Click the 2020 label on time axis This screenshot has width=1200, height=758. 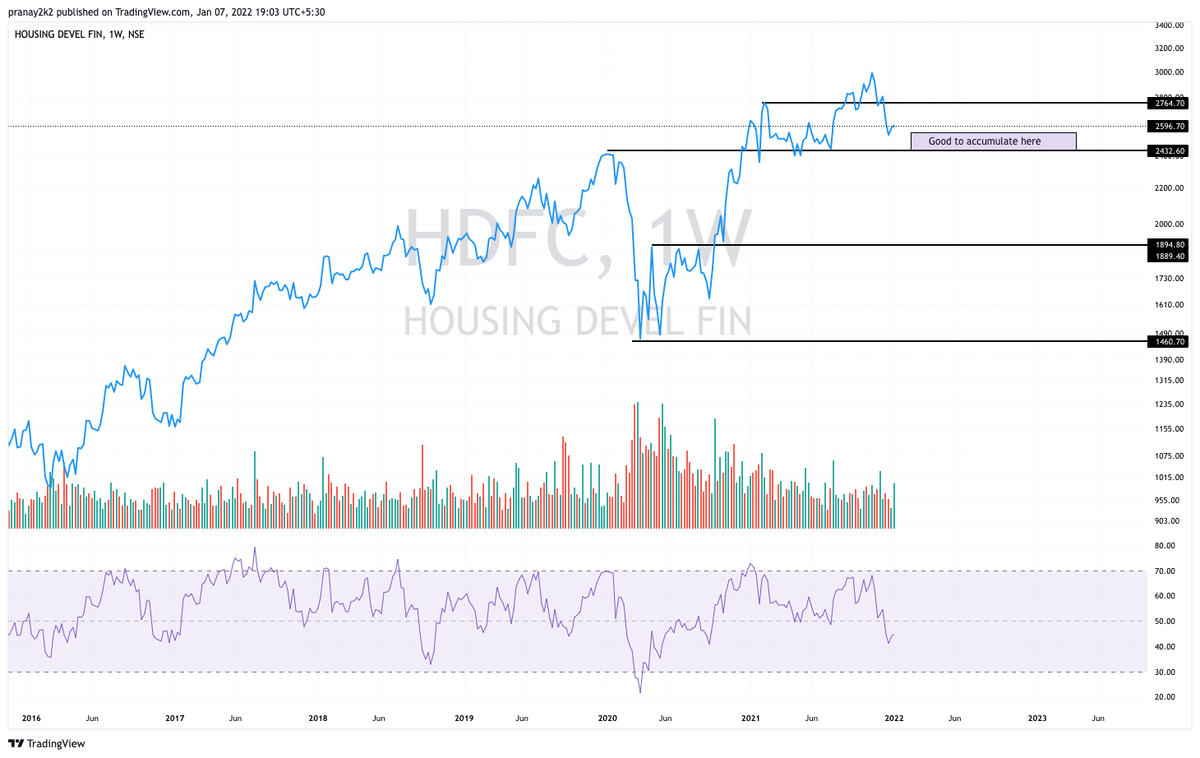[608, 718]
